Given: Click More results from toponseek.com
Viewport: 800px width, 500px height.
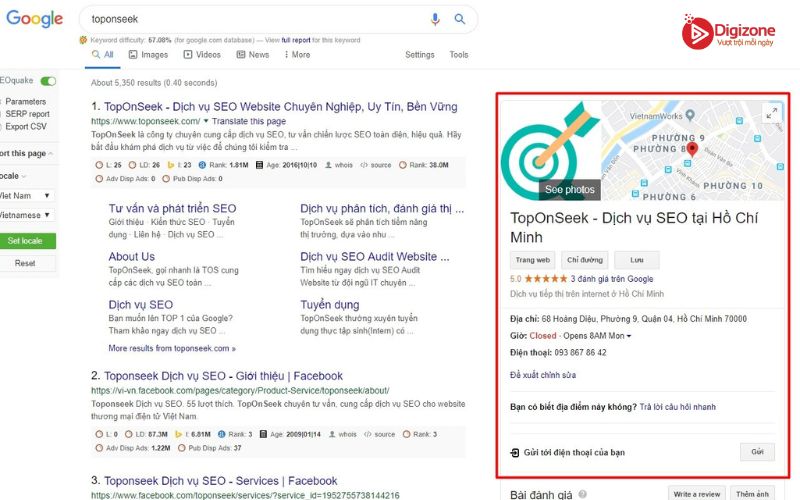Looking at the screenshot, I should tap(172, 348).
